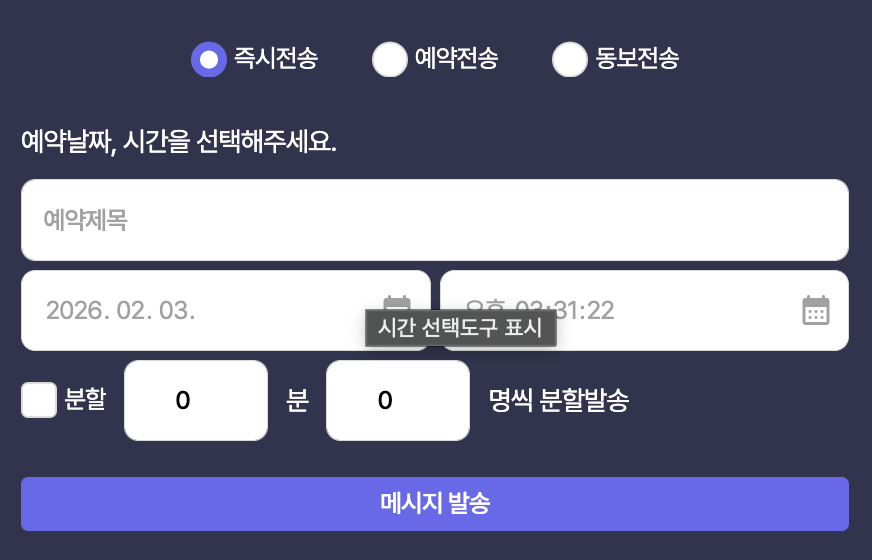Screen dimensions: 872x560
Task: Click the 동보전송 label text
Action: [x=637, y=59]
